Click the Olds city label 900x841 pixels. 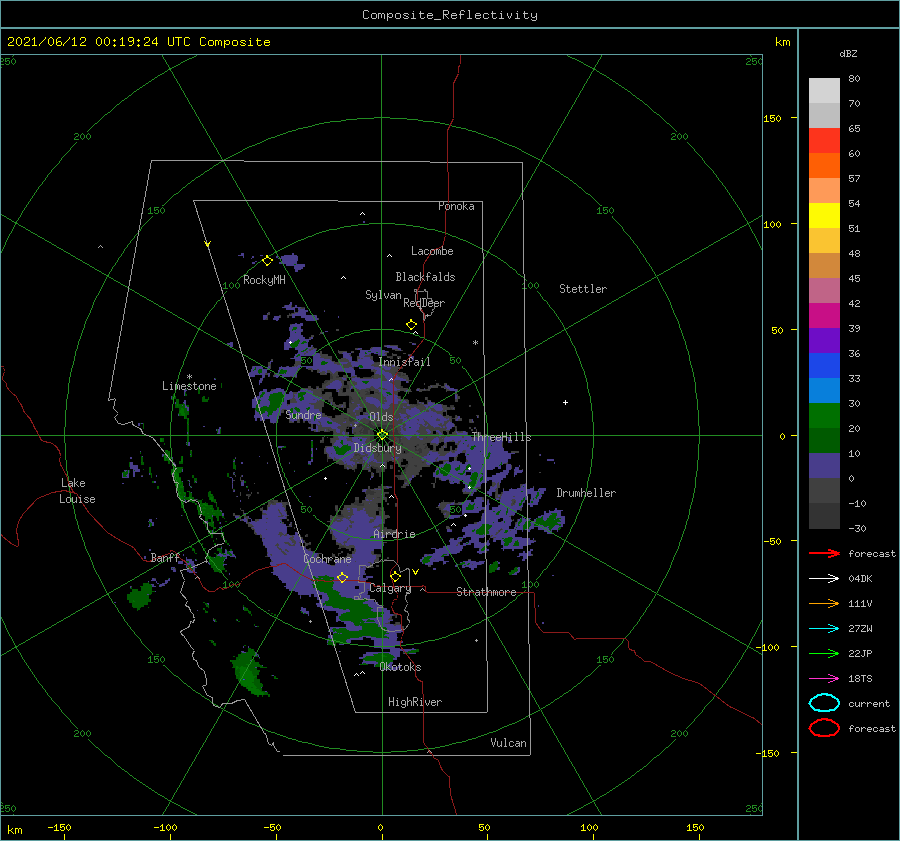(381, 417)
